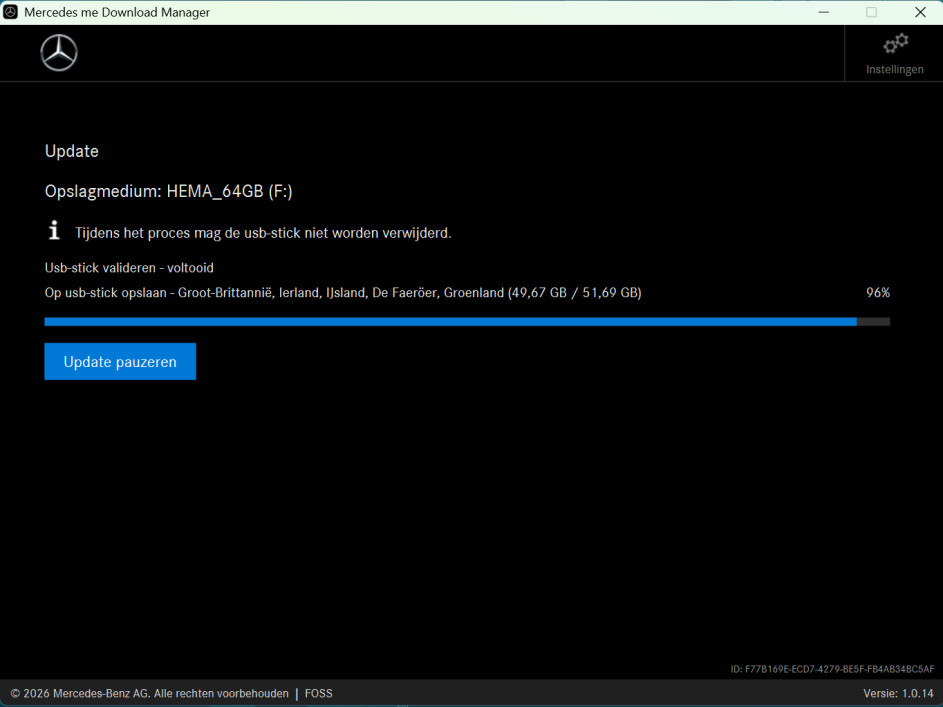
Task: Click the Mercedes-Benz AG copyright text
Action: 150,693
